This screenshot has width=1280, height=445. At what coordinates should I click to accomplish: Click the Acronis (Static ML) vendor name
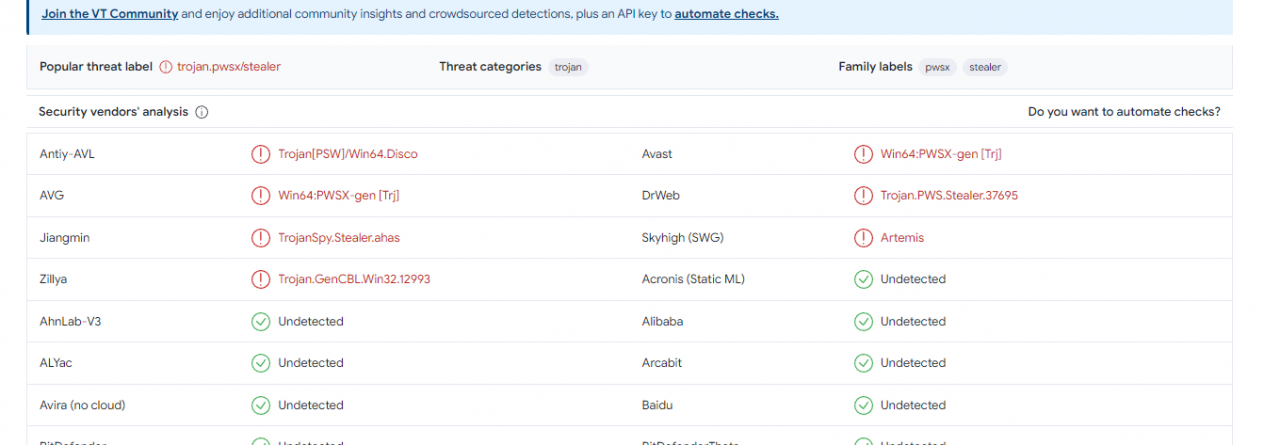coord(693,279)
